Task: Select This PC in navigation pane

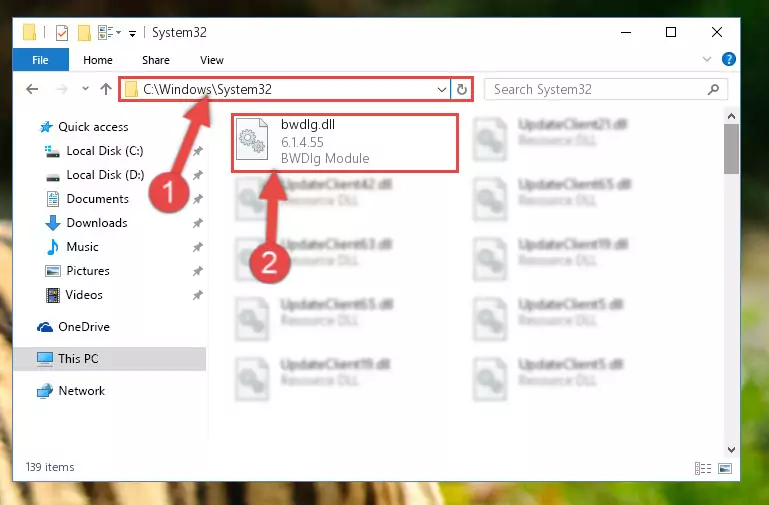Action: click(x=109, y=359)
